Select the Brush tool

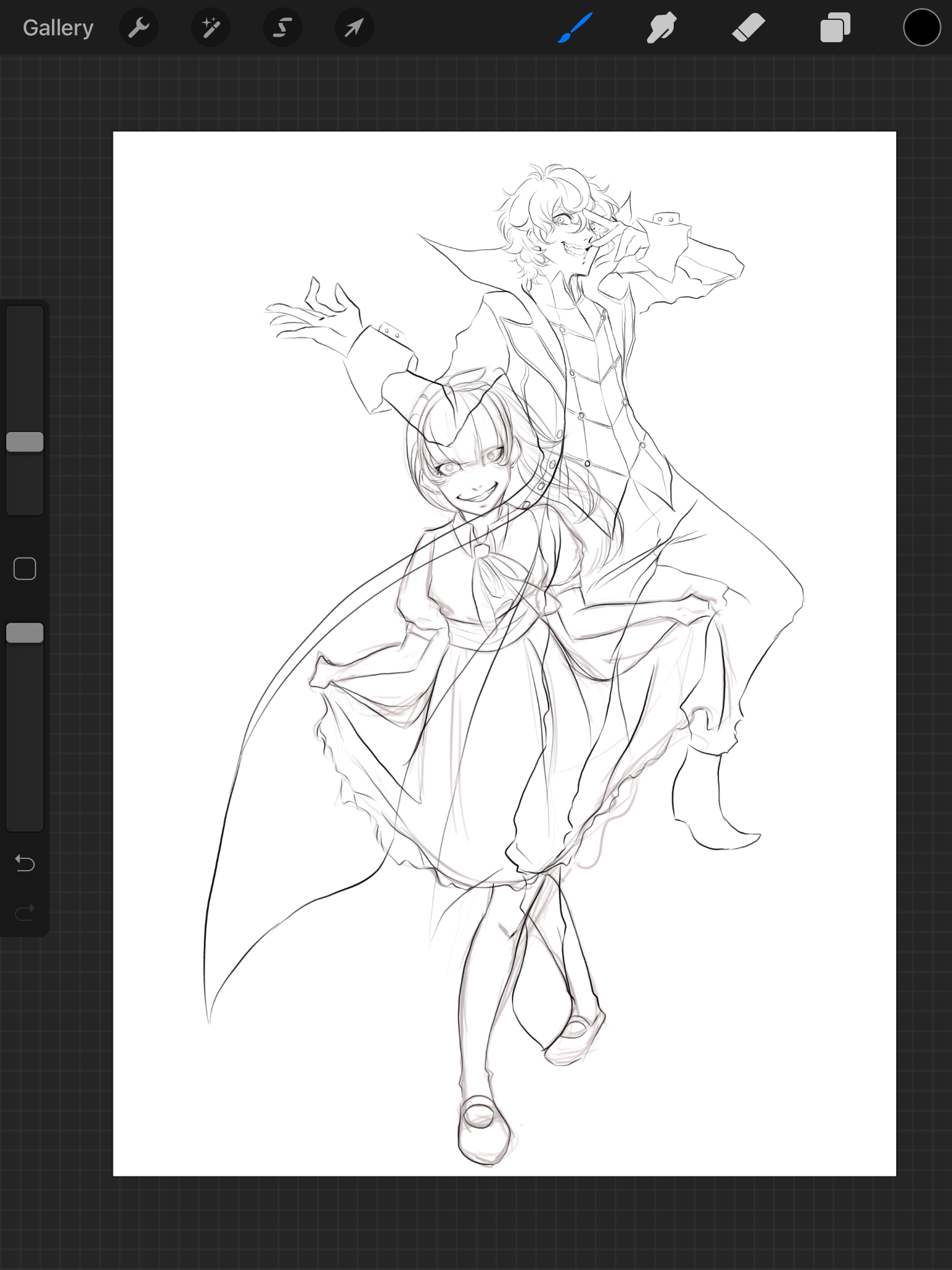pos(576,28)
